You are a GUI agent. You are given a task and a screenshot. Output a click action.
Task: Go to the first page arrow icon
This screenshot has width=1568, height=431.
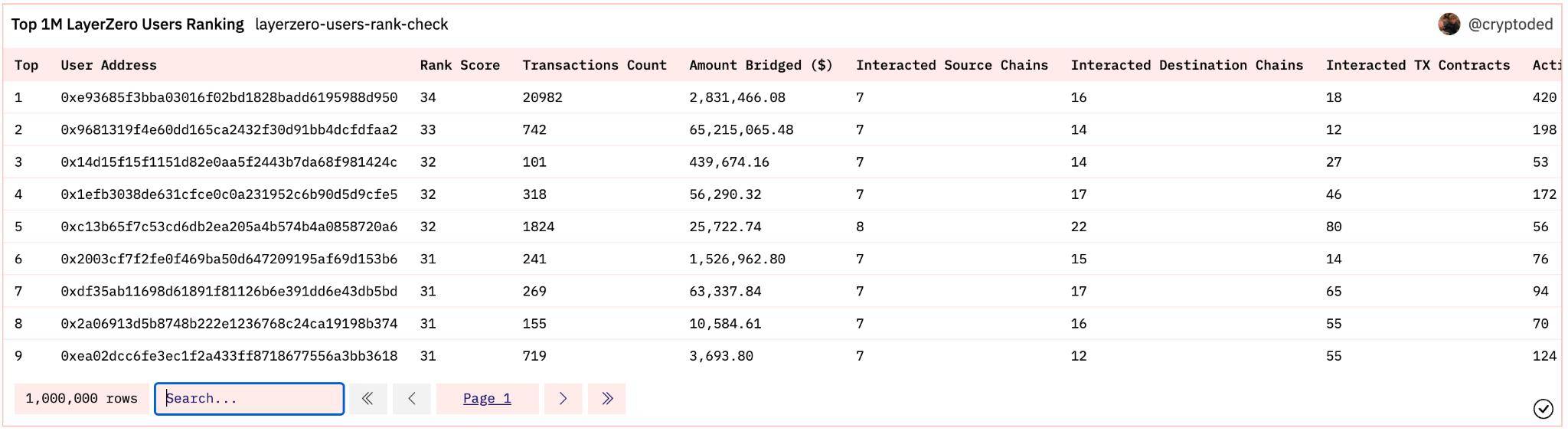[367, 399]
